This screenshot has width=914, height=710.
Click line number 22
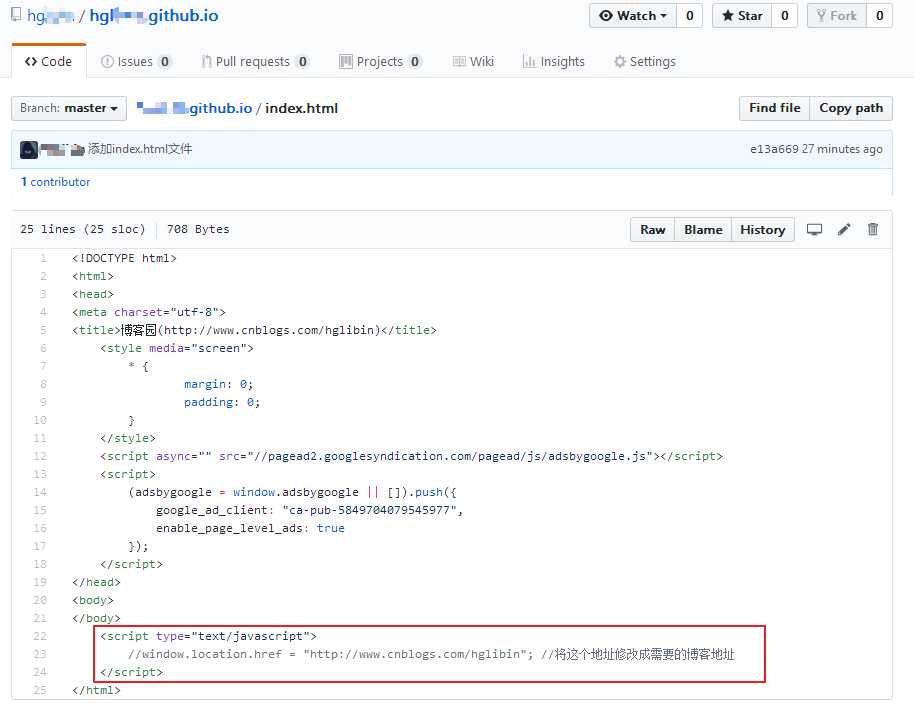click(x=40, y=637)
